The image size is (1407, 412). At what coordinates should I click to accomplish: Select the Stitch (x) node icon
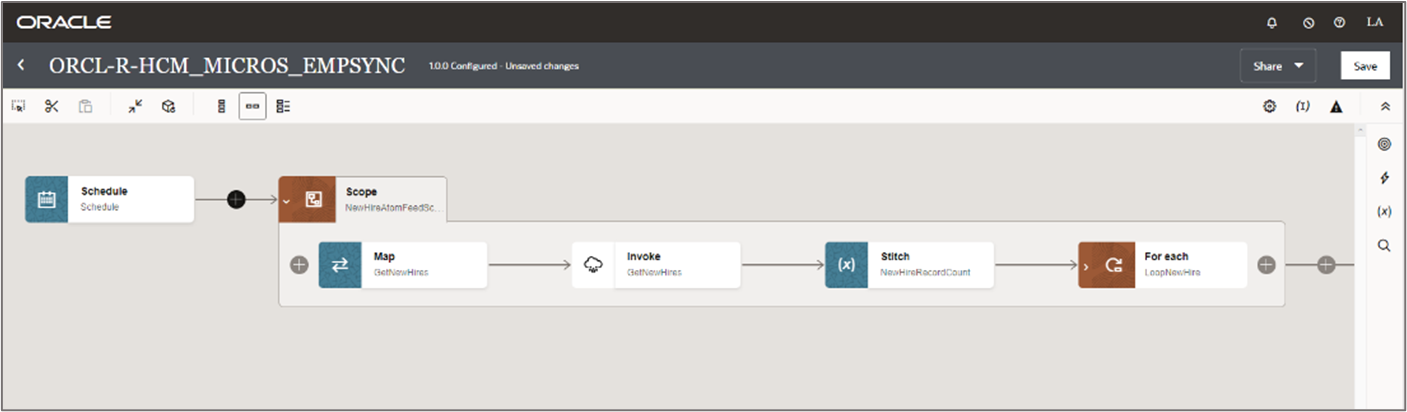point(846,265)
